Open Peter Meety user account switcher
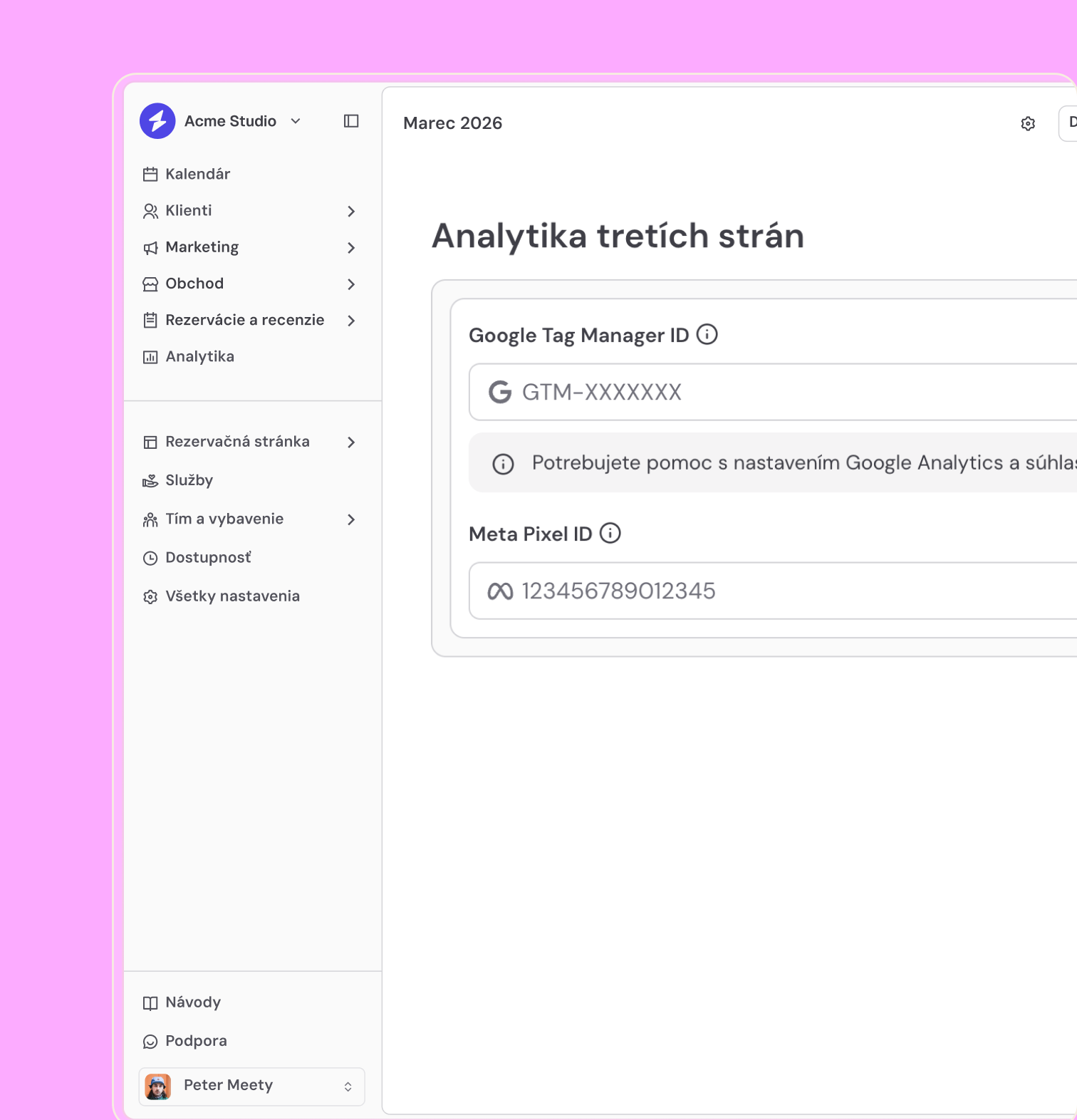This screenshot has height=1120, width=1077. click(x=348, y=1086)
